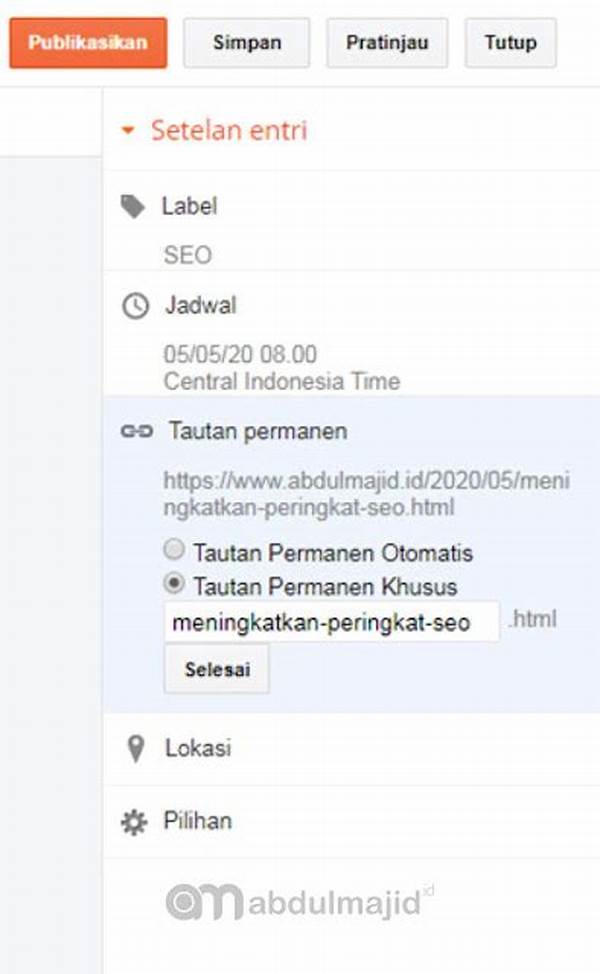The width and height of the screenshot is (600, 974).
Task: Open the Jadwal schedule section
Action: point(200,306)
